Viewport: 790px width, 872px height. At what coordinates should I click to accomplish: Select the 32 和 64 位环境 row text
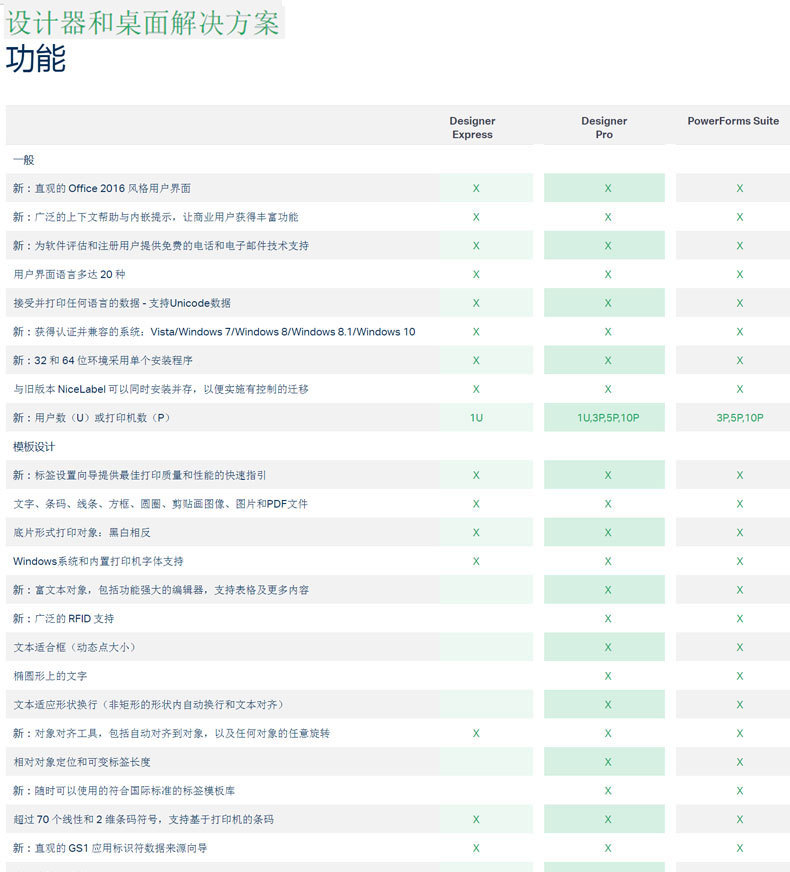coord(103,360)
